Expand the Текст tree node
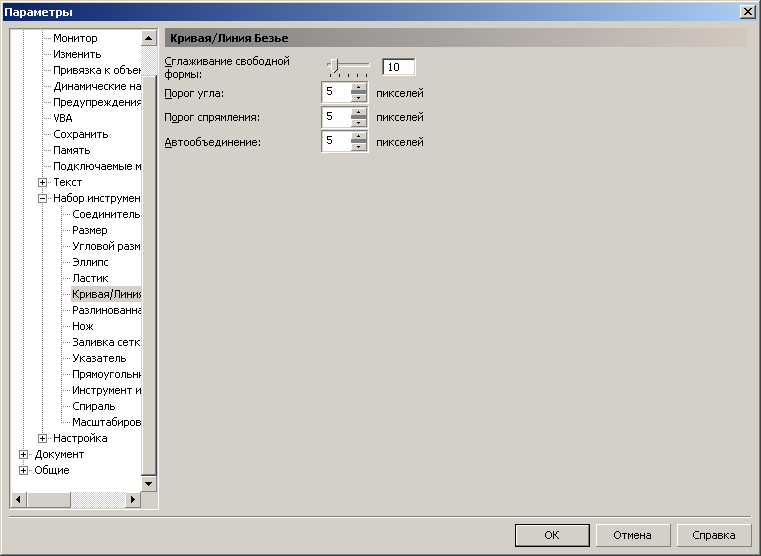Screen dimensions: 761x556 pyautogui.click(x=42, y=182)
